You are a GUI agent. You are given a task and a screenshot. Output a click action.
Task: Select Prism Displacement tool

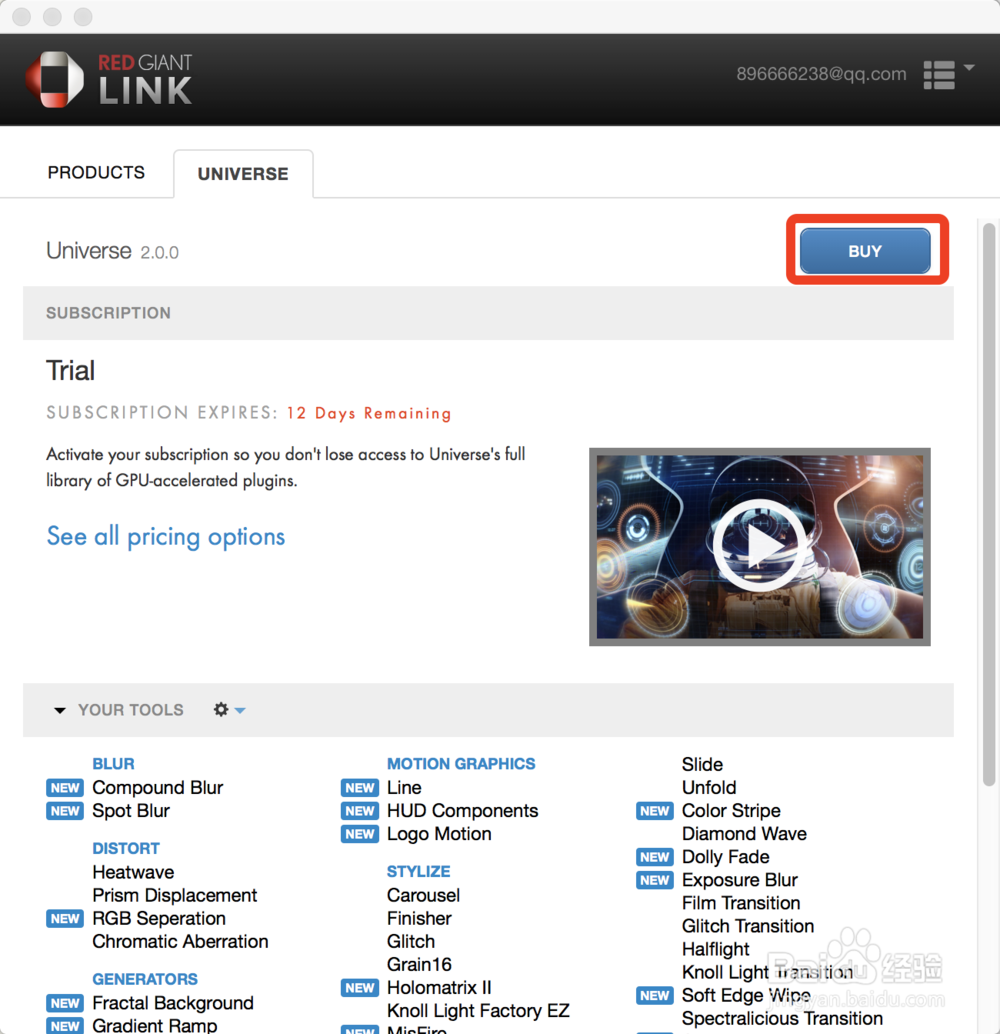(x=175, y=895)
